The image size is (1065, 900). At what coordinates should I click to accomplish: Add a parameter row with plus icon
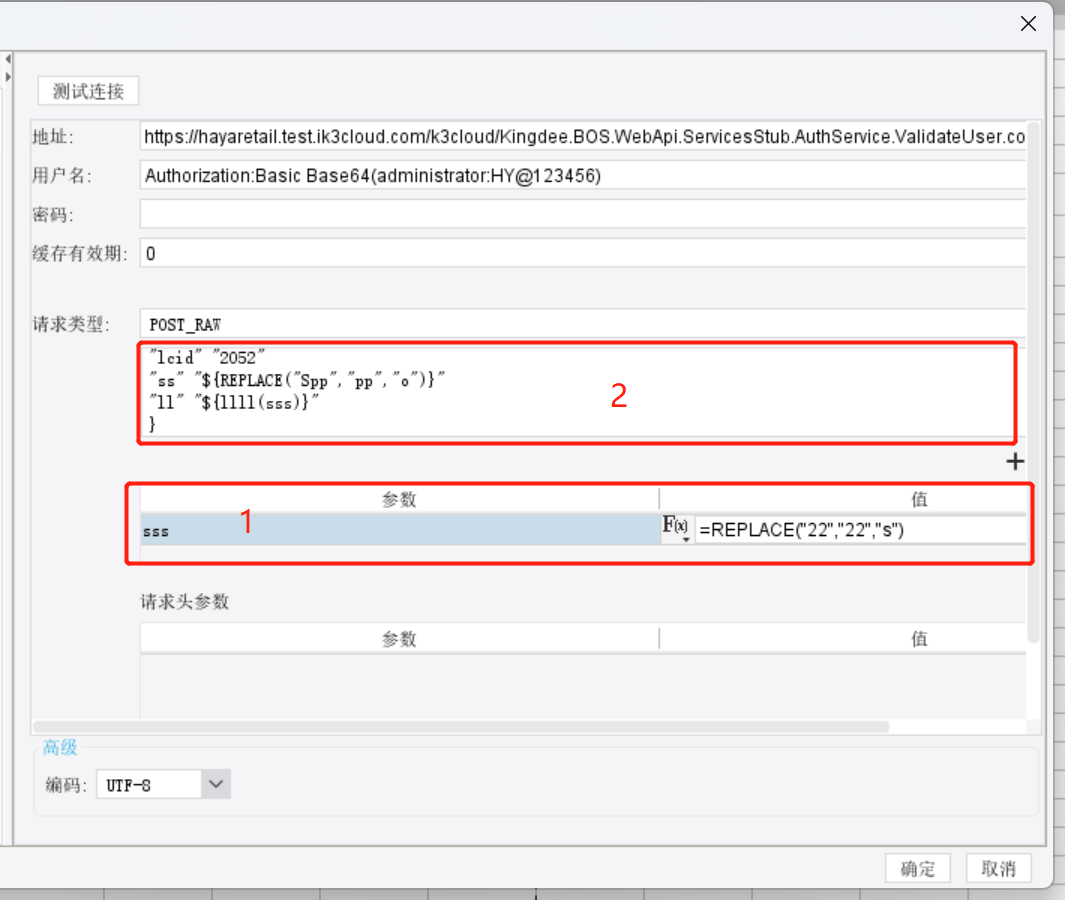tap(1015, 462)
